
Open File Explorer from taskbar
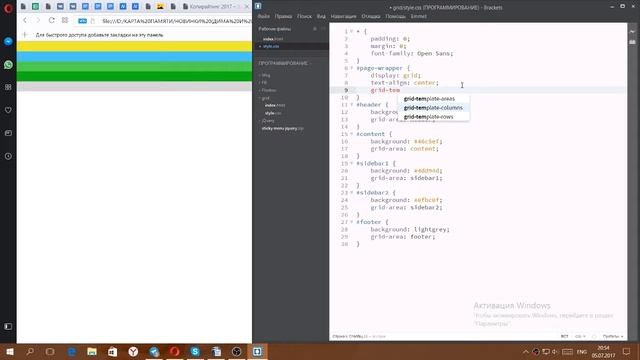(92, 351)
